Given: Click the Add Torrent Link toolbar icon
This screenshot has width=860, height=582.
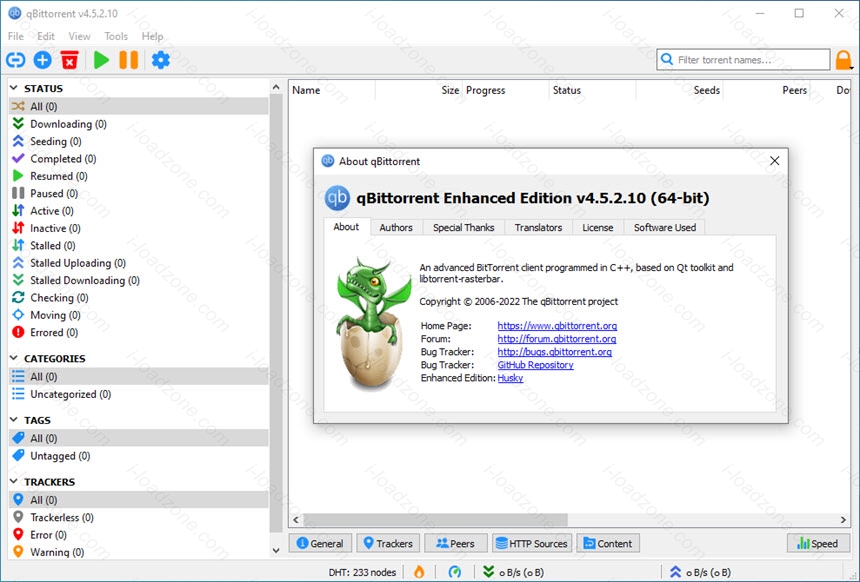Looking at the screenshot, I should click(15, 60).
